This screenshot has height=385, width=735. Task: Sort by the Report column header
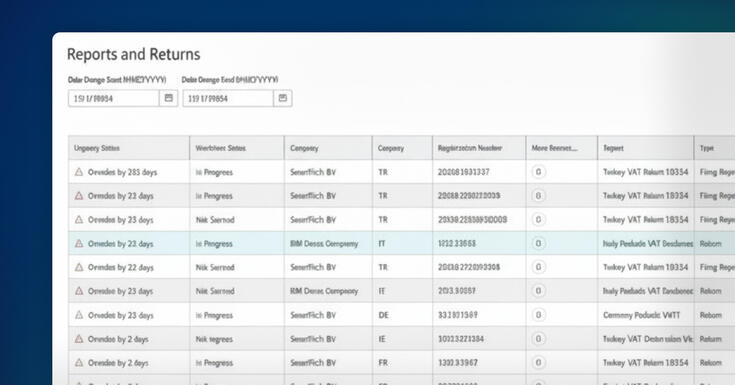(x=645, y=148)
